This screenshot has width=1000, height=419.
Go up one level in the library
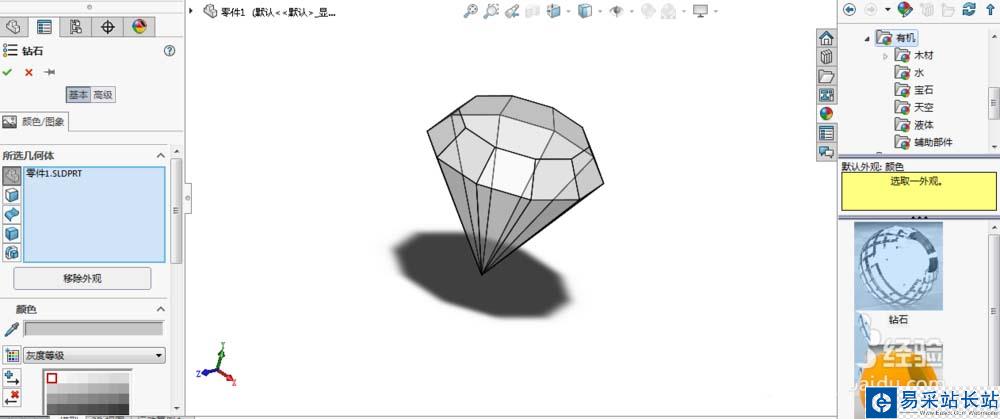click(x=990, y=9)
